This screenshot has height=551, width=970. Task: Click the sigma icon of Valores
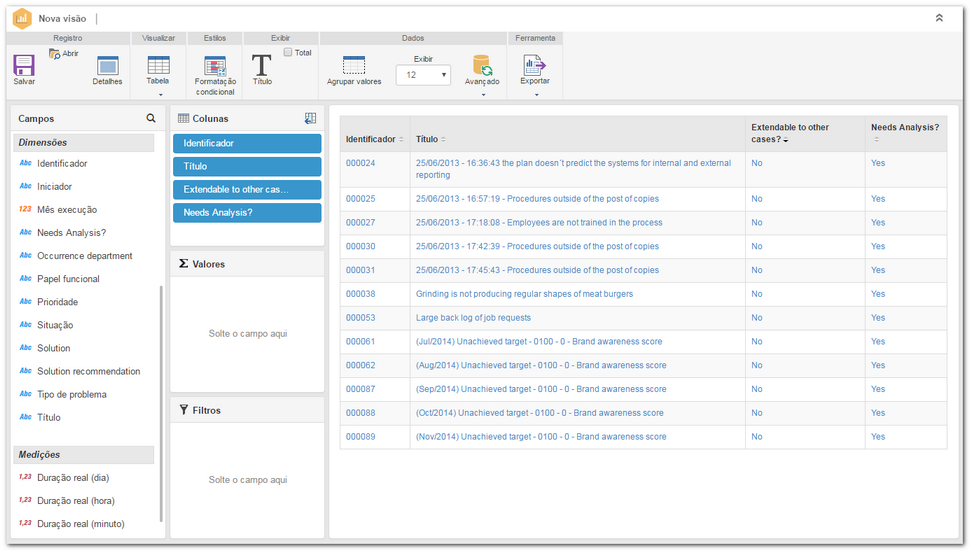point(184,263)
